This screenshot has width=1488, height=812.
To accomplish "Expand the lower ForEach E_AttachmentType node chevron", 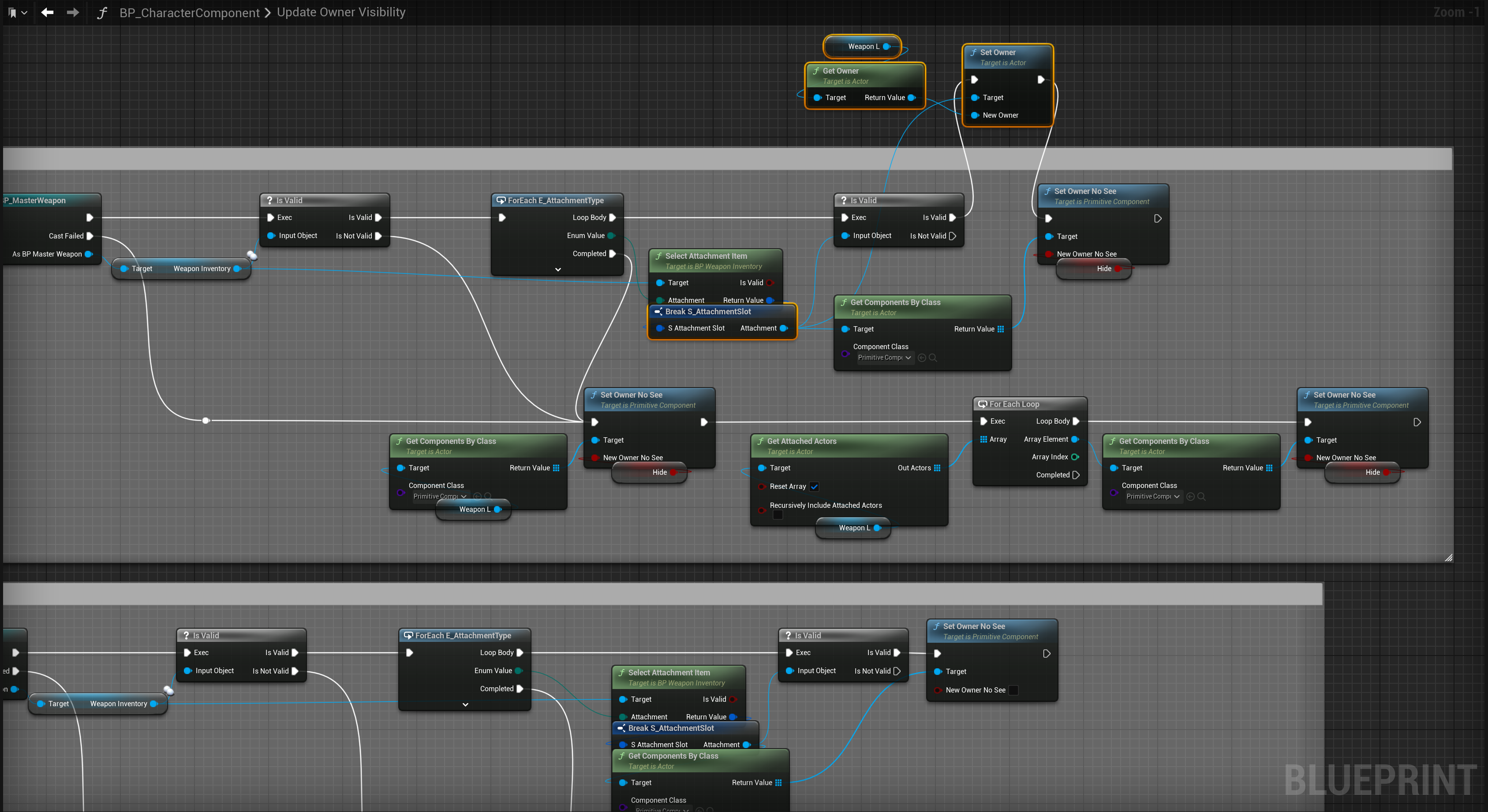I will 465,704.
